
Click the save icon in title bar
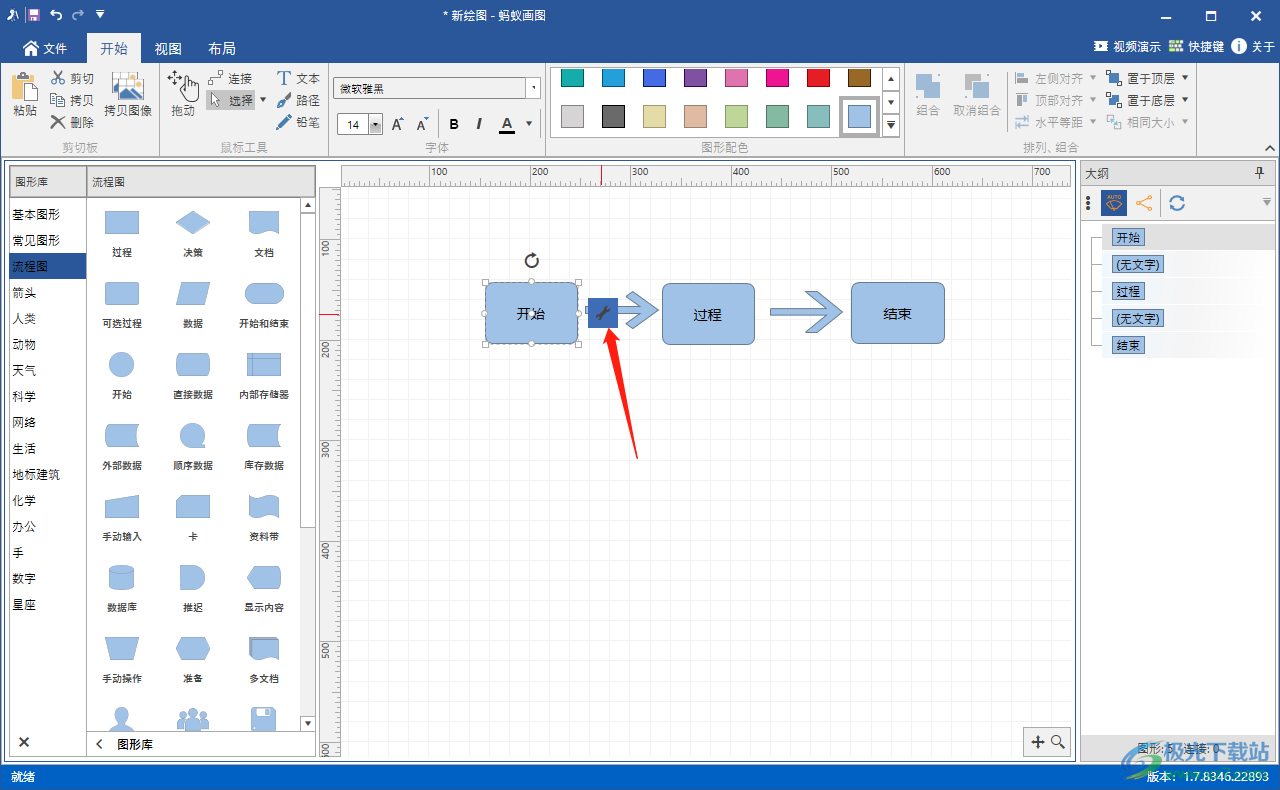33,15
